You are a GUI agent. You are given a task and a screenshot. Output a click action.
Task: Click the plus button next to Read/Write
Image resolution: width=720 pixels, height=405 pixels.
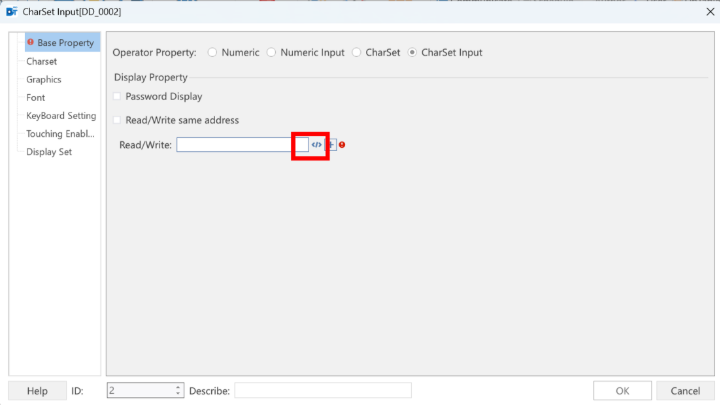(x=332, y=145)
